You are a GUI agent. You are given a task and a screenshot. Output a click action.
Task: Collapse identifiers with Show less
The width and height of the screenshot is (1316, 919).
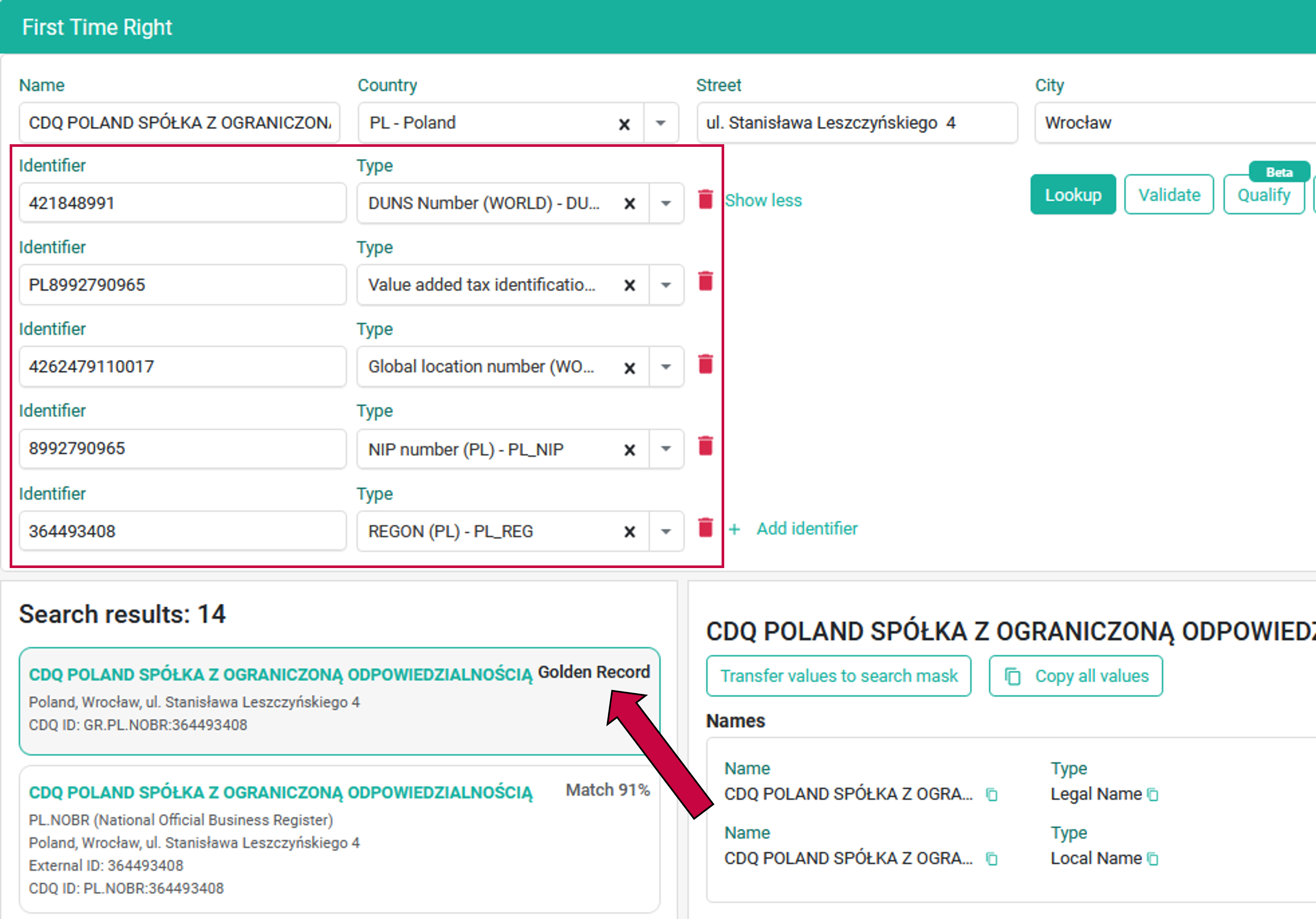click(763, 200)
